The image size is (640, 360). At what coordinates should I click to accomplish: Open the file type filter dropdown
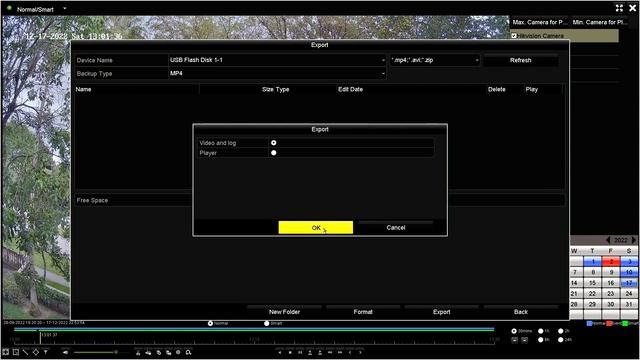[435, 60]
